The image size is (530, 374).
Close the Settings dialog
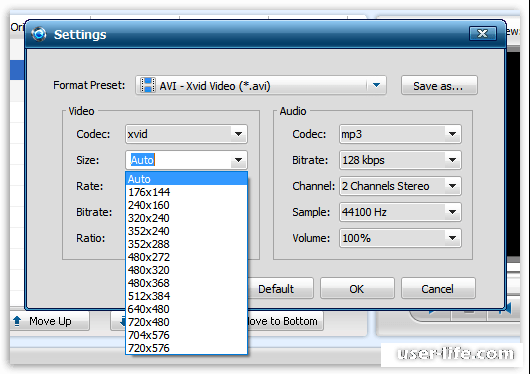[x=483, y=33]
